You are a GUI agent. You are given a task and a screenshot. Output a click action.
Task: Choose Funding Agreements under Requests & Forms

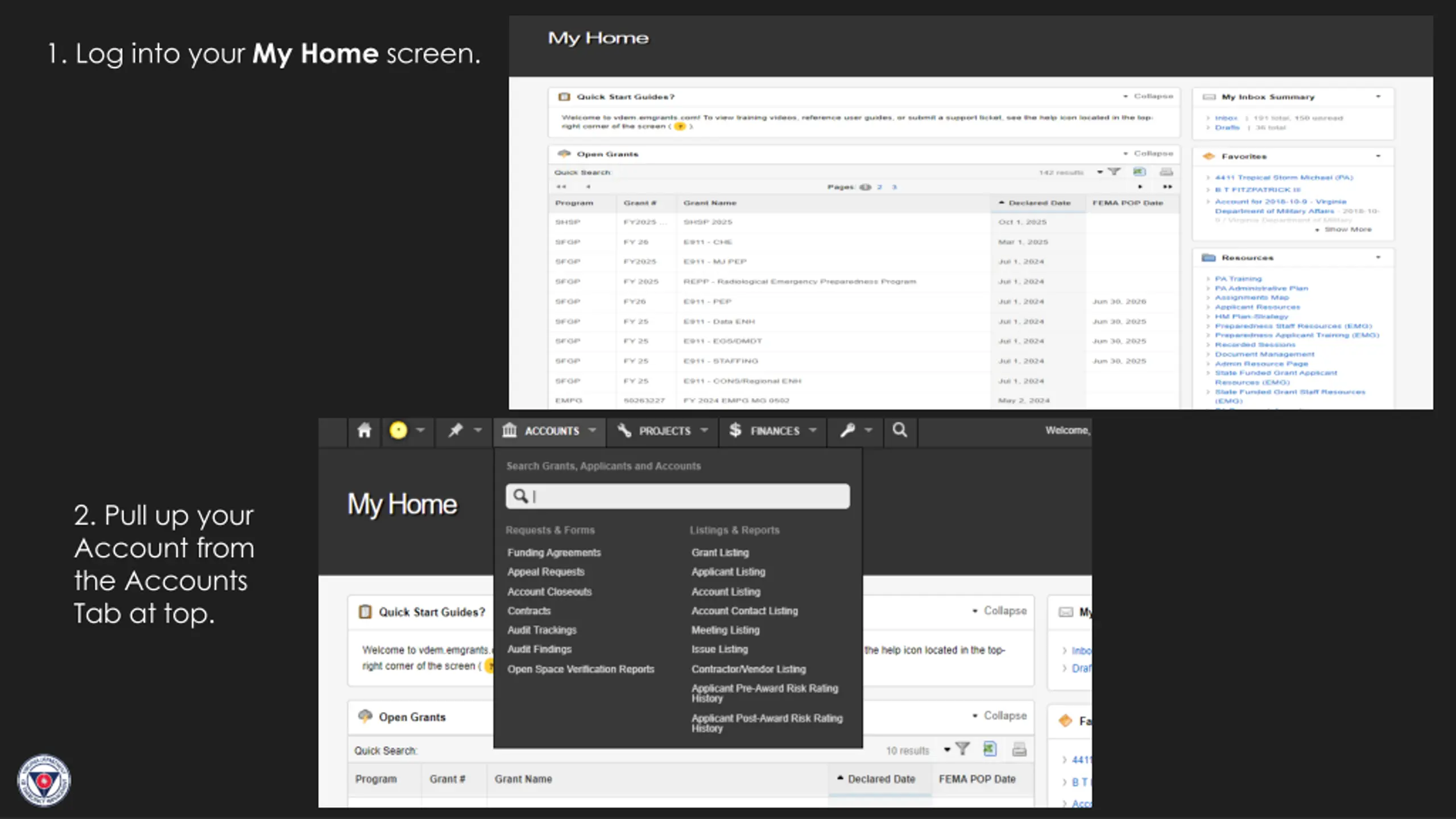tap(554, 552)
